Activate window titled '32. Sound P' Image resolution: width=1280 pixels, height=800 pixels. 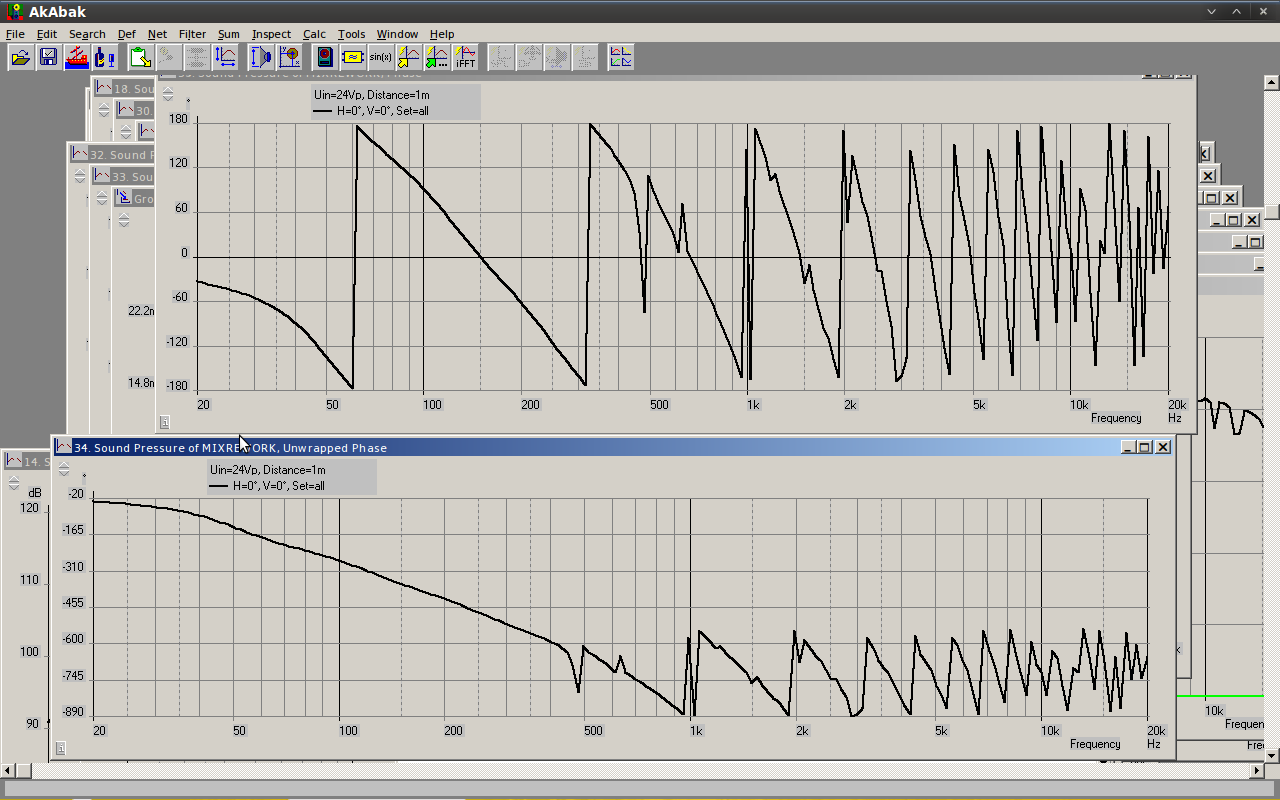click(112, 155)
